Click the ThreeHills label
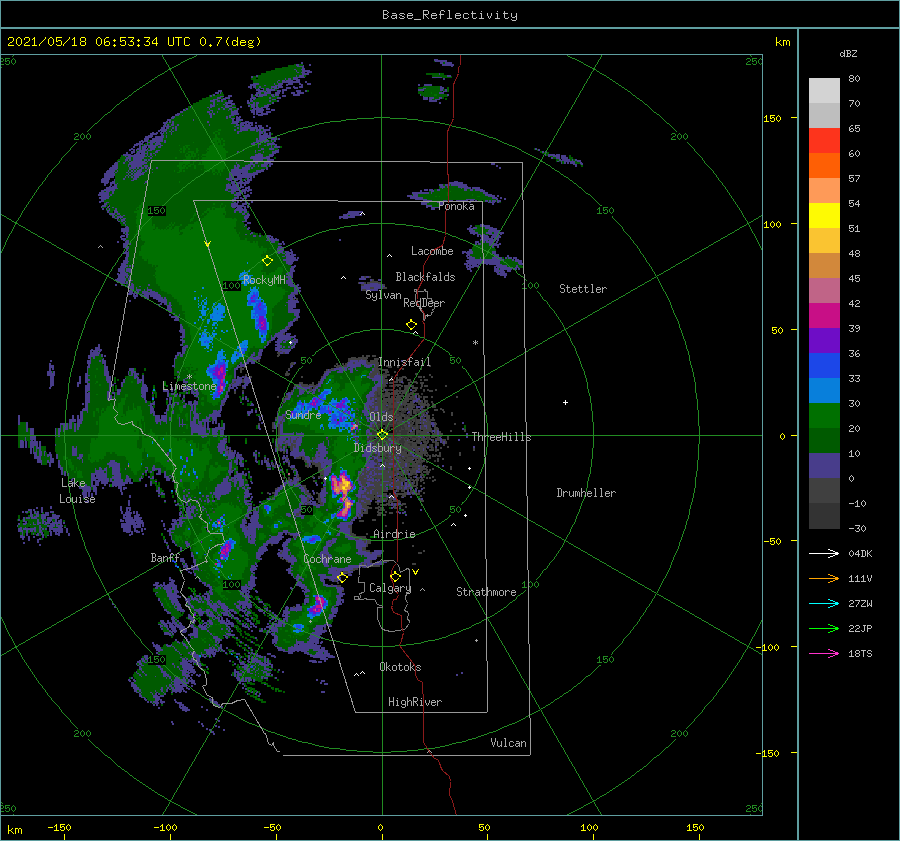The height and width of the screenshot is (841, 900). point(501,437)
